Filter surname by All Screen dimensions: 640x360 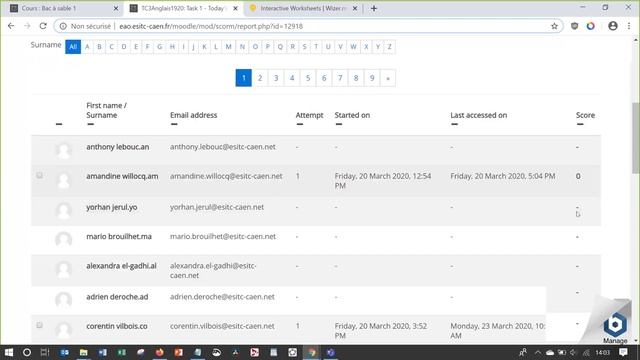(73, 47)
